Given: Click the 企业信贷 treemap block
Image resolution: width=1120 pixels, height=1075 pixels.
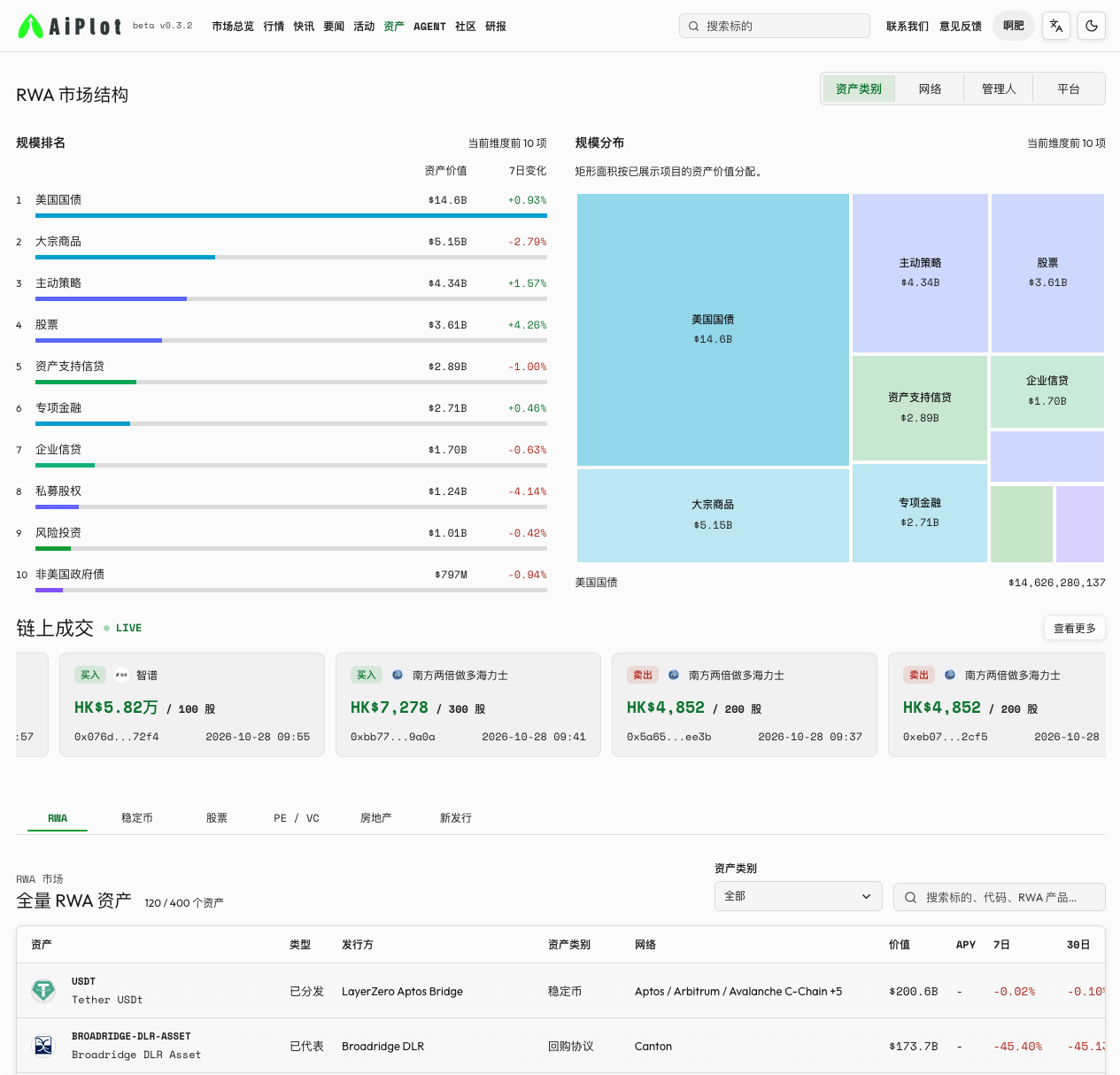Looking at the screenshot, I should point(1047,391).
